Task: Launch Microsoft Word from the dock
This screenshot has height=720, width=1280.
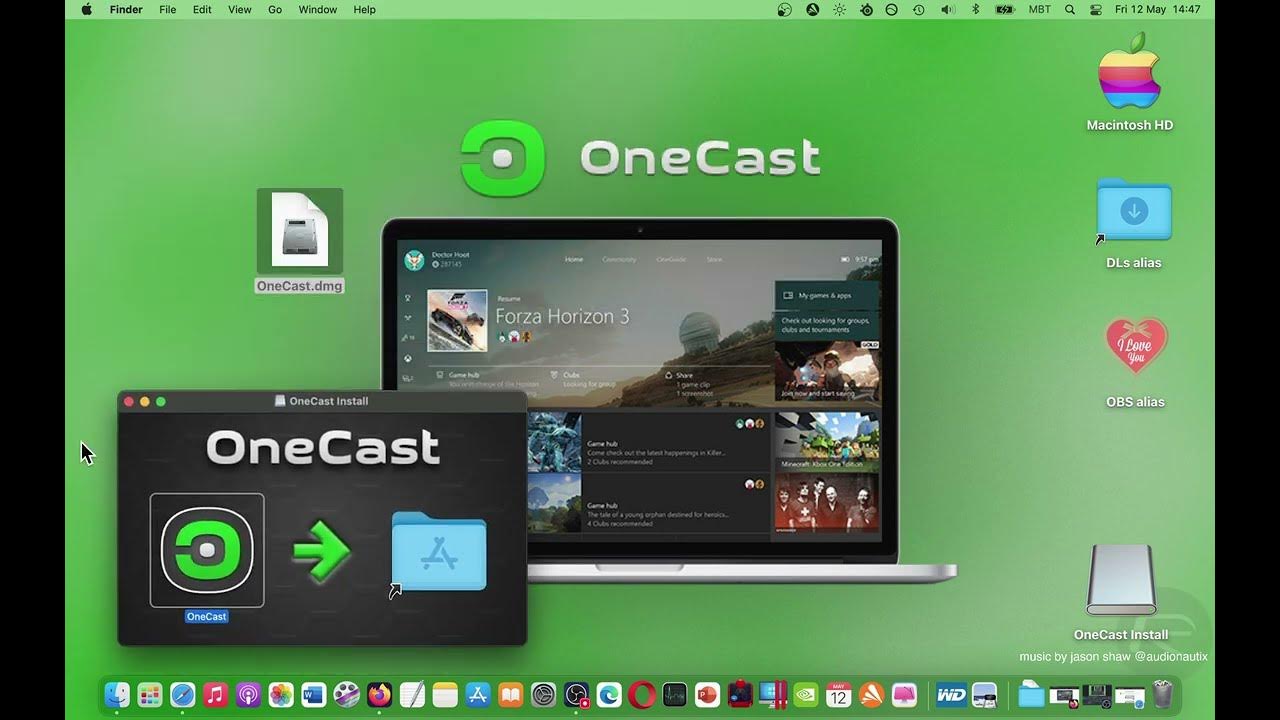Action: point(314,694)
